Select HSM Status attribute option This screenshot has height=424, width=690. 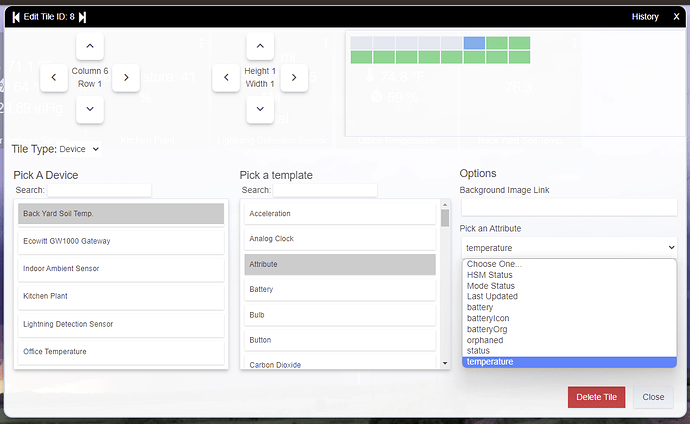489,275
